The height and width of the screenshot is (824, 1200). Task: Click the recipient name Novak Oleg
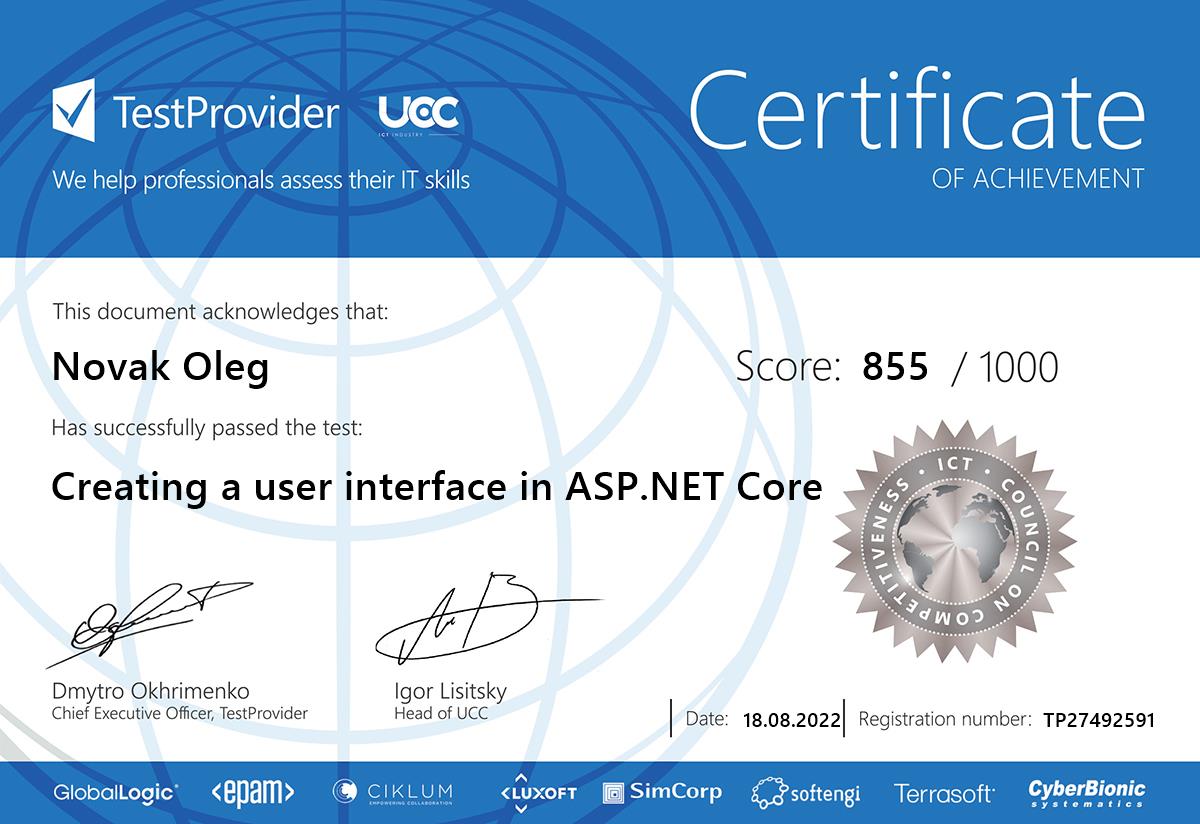click(160, 368)
